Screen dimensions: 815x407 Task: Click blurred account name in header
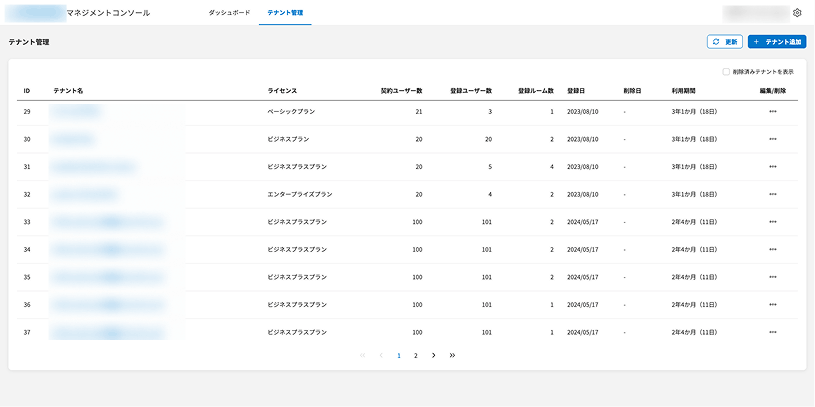coord(756,13)
